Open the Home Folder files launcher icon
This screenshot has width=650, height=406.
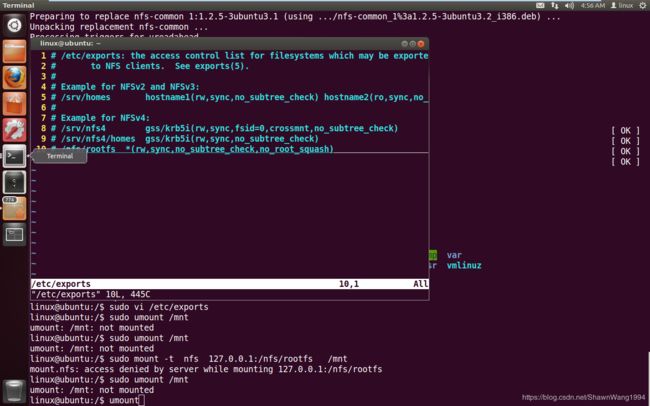(14, 51)
